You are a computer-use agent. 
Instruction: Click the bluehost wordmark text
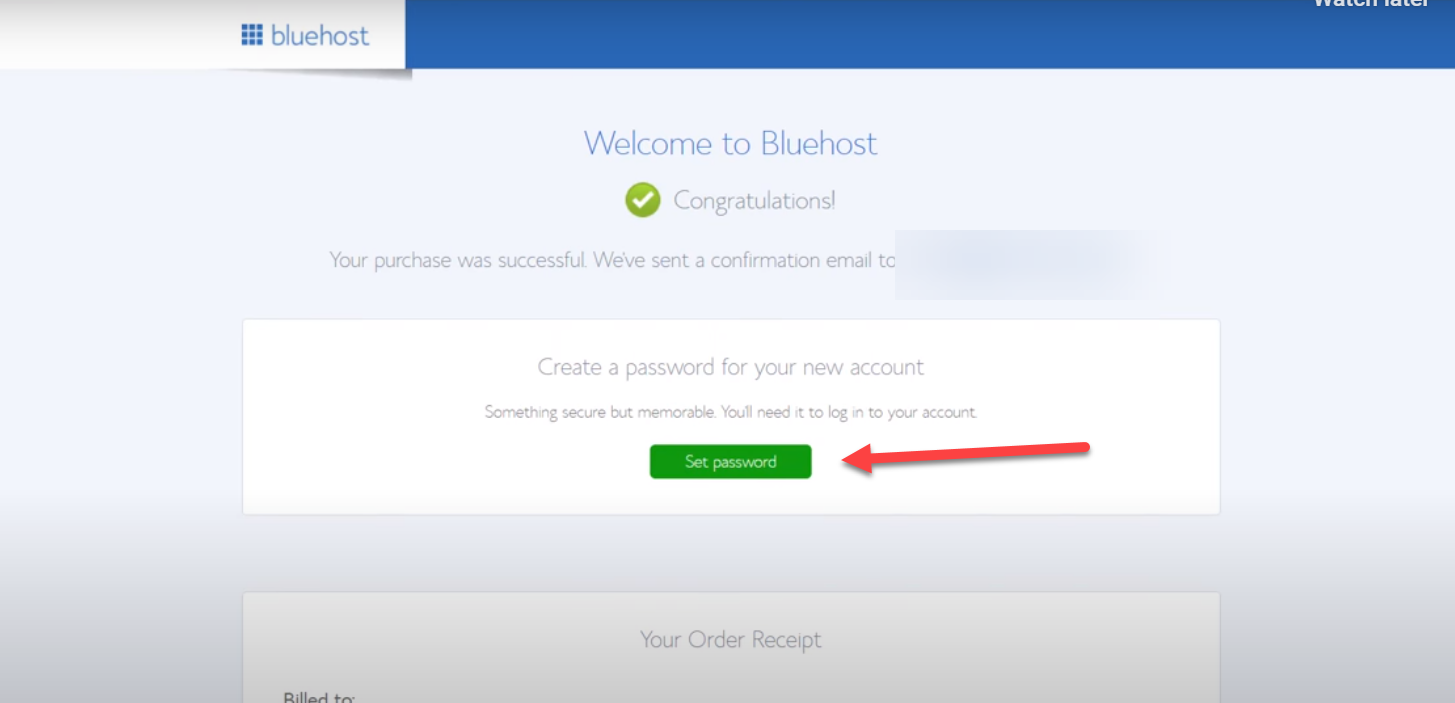319,36
